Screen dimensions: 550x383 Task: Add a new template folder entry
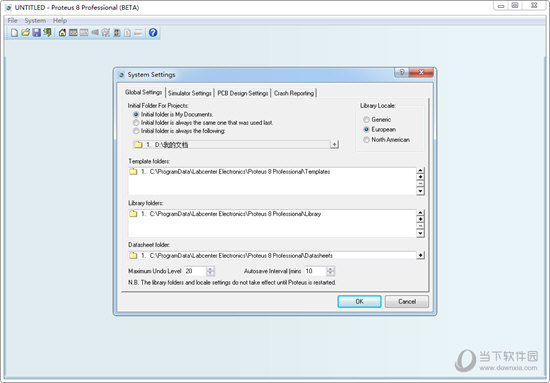click(420, 177)
